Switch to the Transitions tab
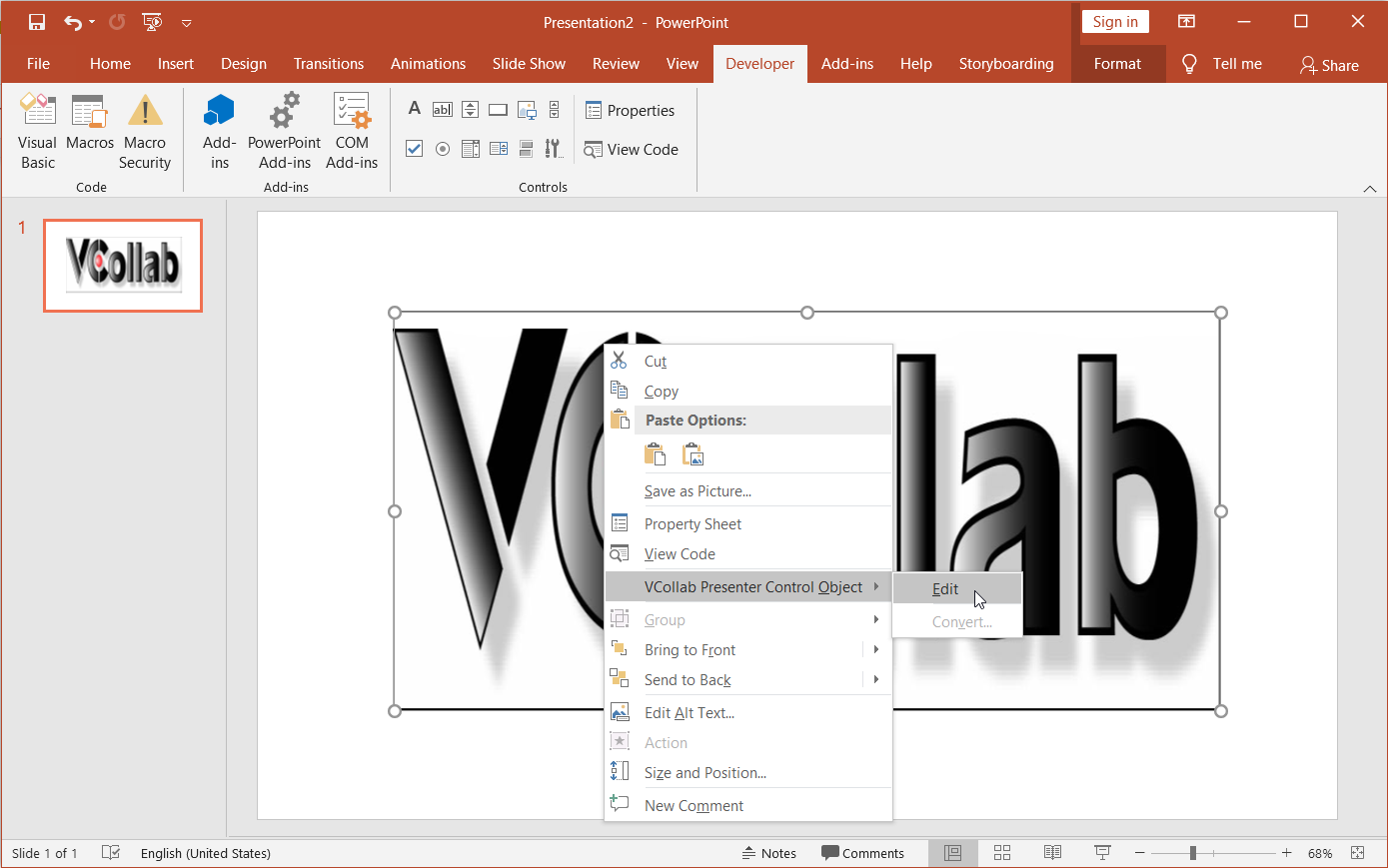Viewport: 1388px width, 868px height. 329,63
